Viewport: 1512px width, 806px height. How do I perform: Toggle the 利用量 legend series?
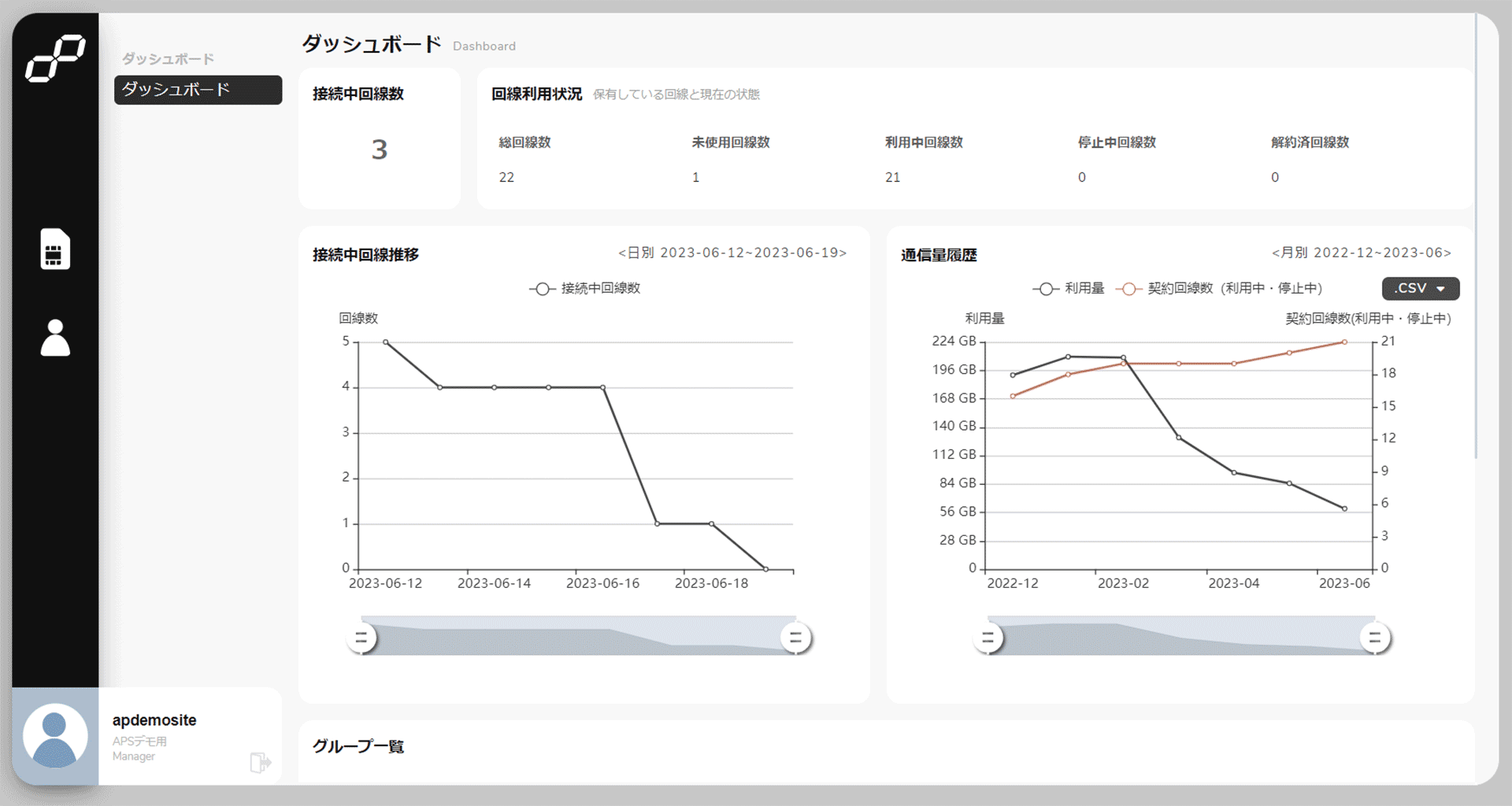coord(1068,289)
